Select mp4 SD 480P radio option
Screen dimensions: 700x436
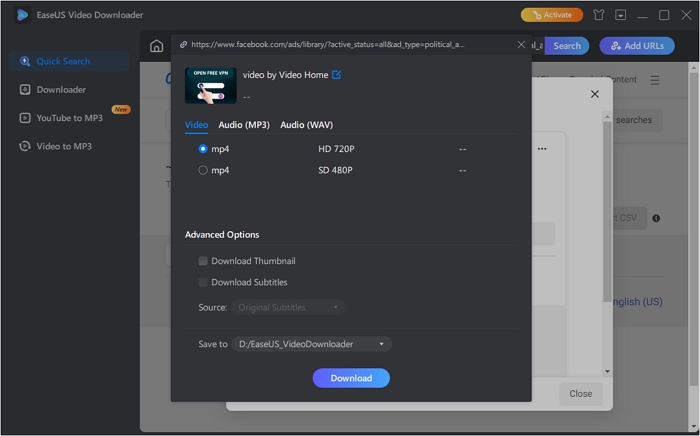coord(203,170)
